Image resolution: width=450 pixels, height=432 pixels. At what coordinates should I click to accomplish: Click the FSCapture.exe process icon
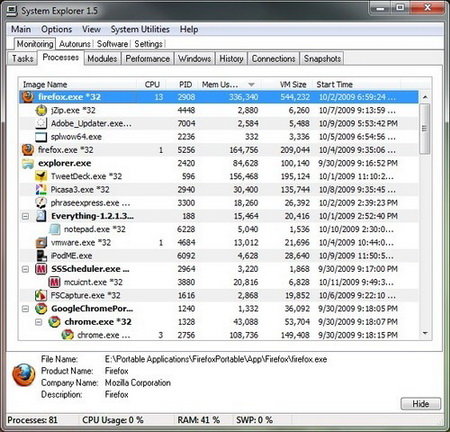coord(41,295)
